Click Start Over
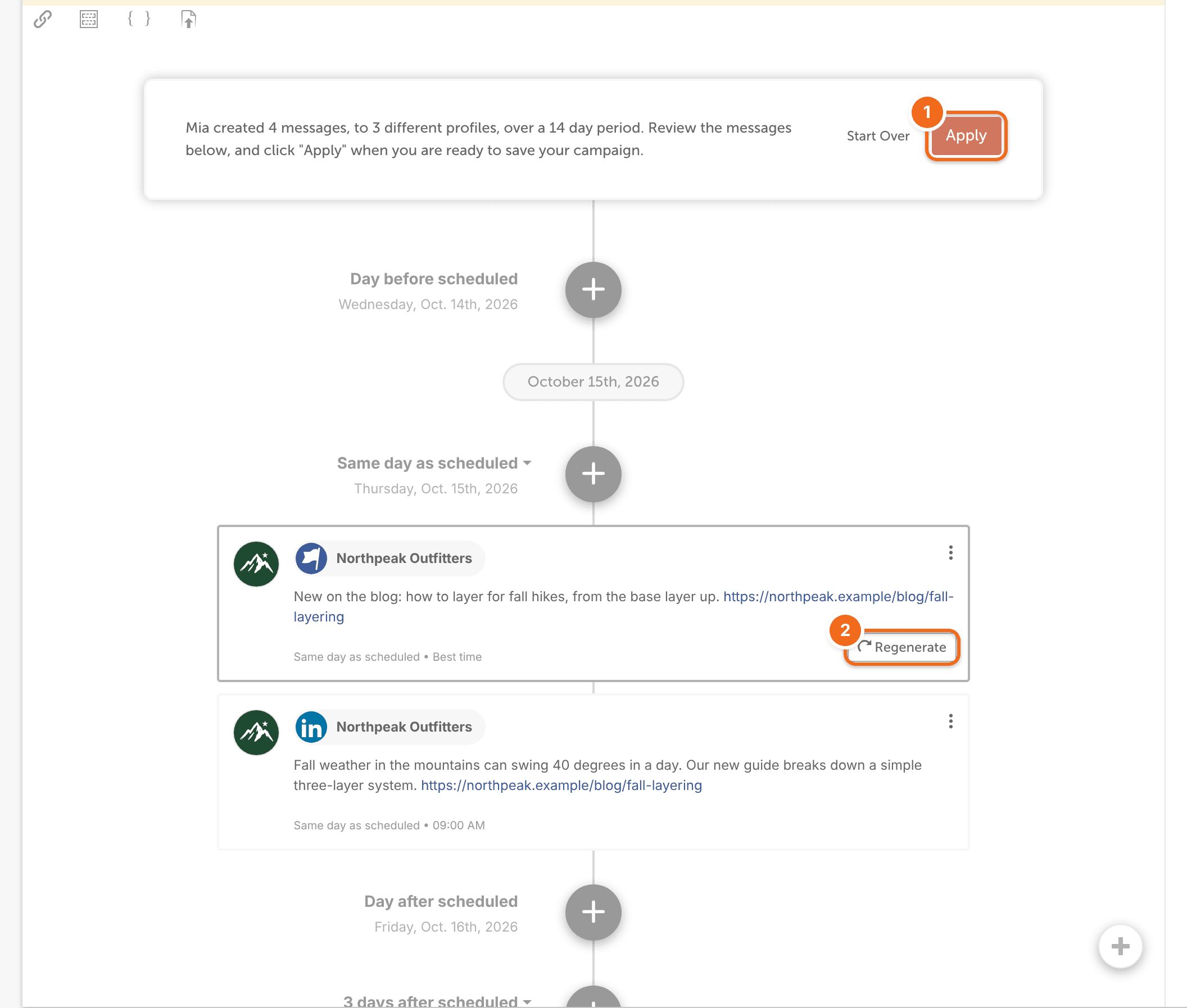The height and width of the screenshot is (1008, 1187). tap(878, 136)
